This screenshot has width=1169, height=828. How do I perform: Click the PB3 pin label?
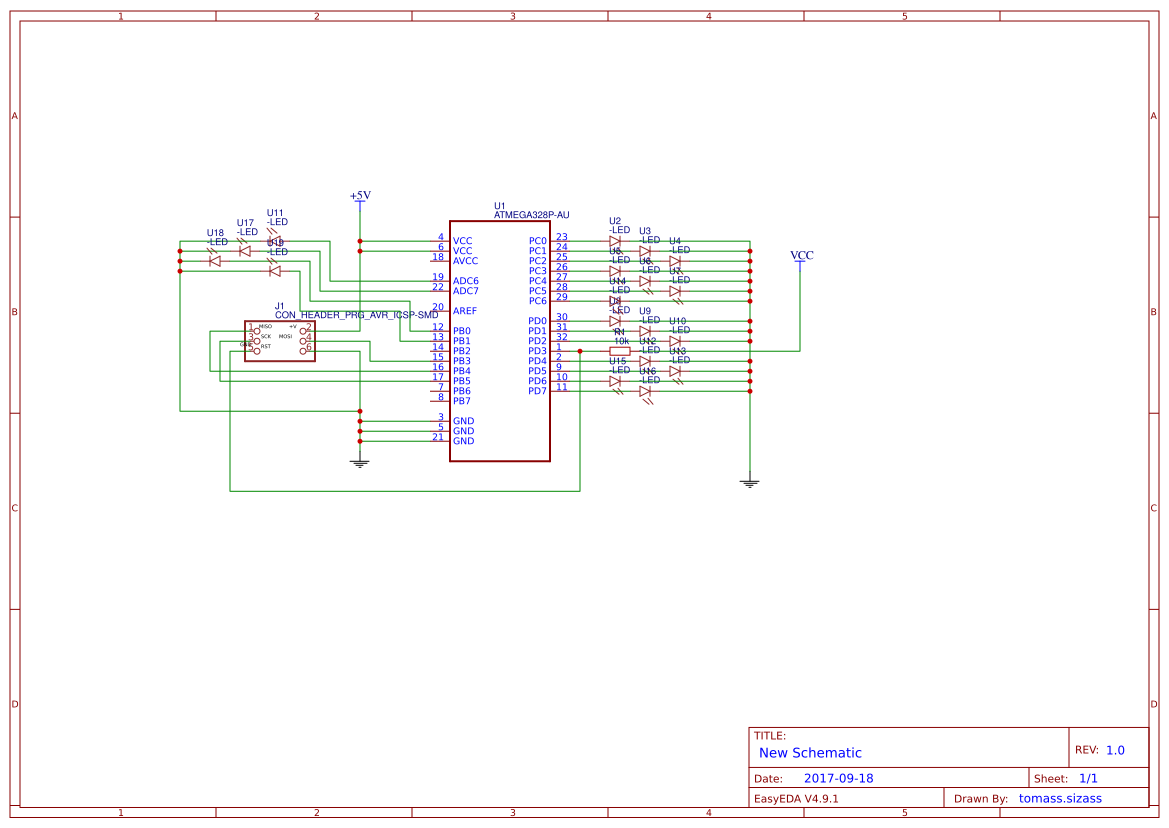point(462,361)
